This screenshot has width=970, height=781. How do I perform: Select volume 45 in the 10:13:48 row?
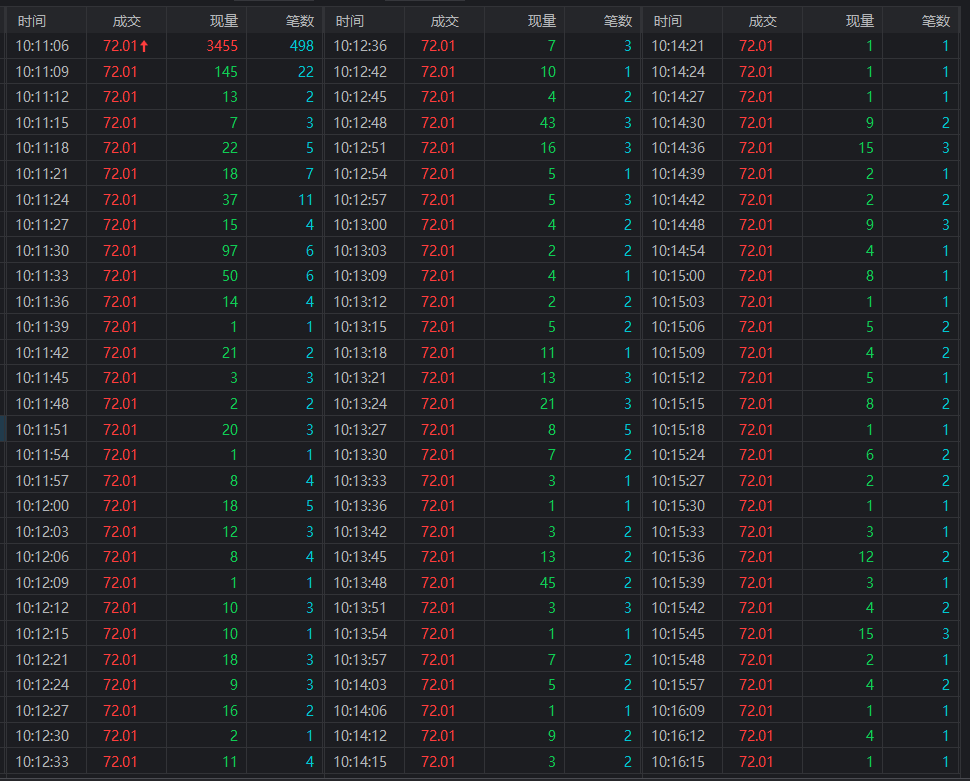(x=547, y=583)
